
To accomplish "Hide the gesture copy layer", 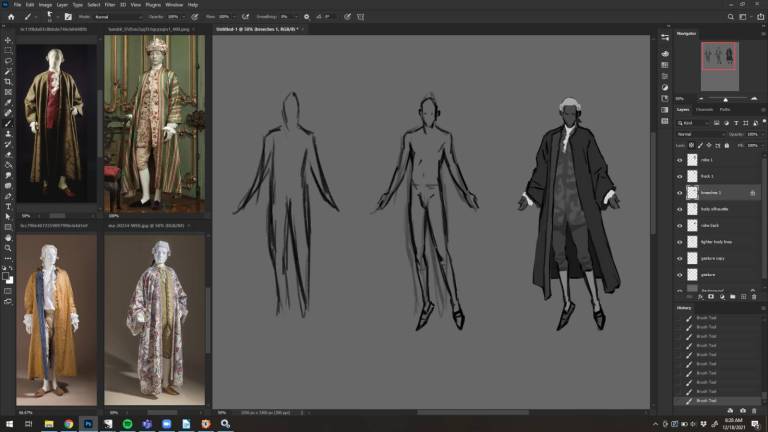I will 680,257.
